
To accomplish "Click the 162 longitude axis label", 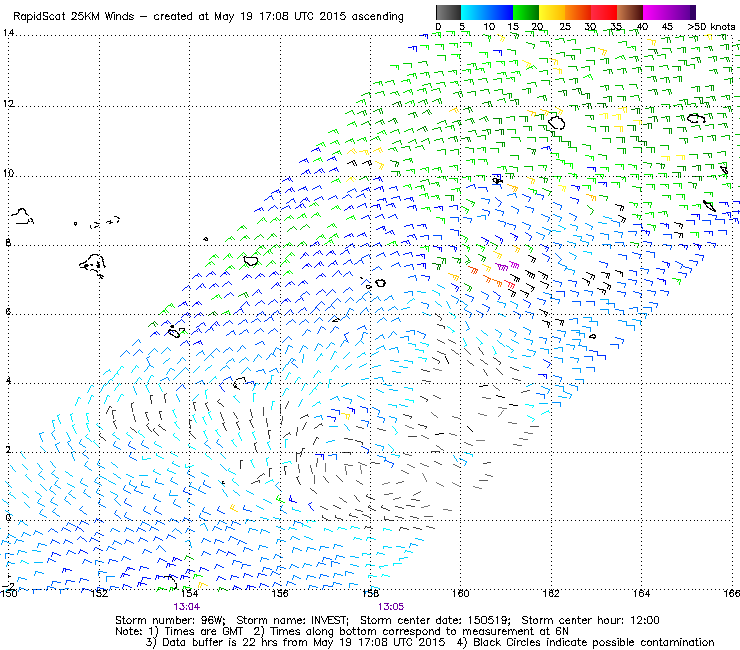I will [x=551, y=593].
